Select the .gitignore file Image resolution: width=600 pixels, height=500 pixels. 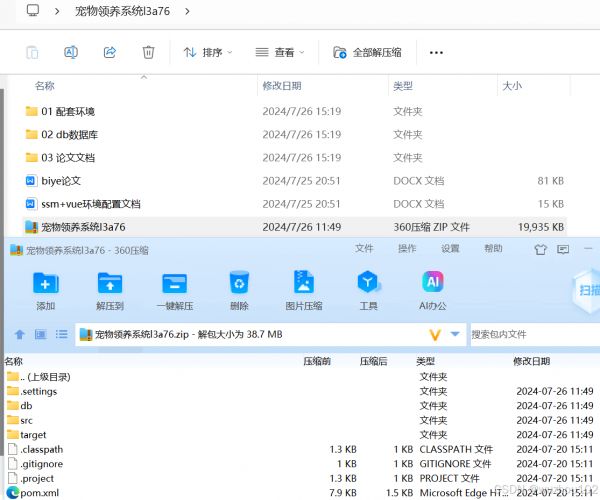pos(35,464)
